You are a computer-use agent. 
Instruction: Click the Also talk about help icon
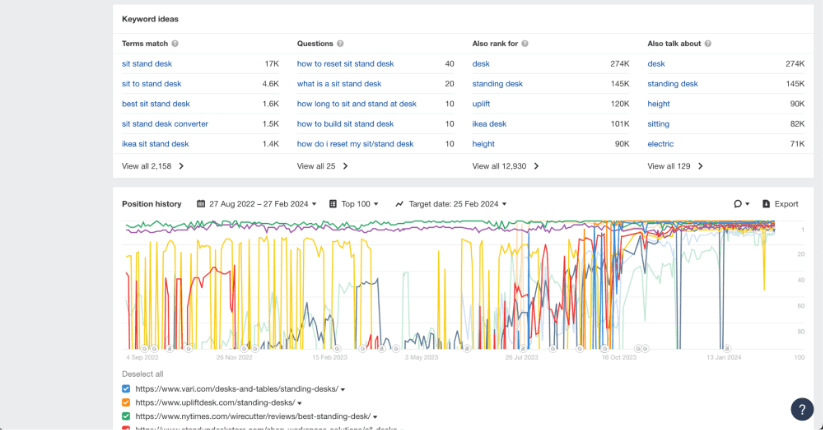[x=708, y=44]
